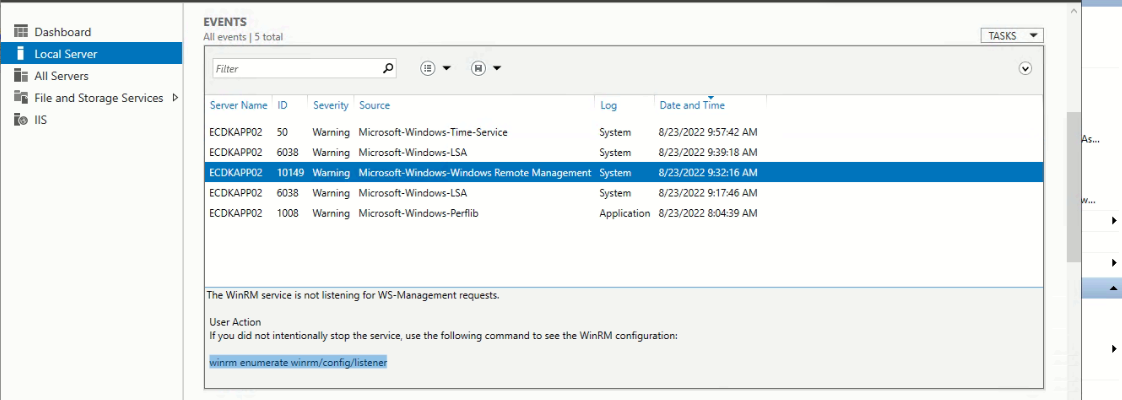
Task: Sort events by Severity column
Action: coord(331,105)
